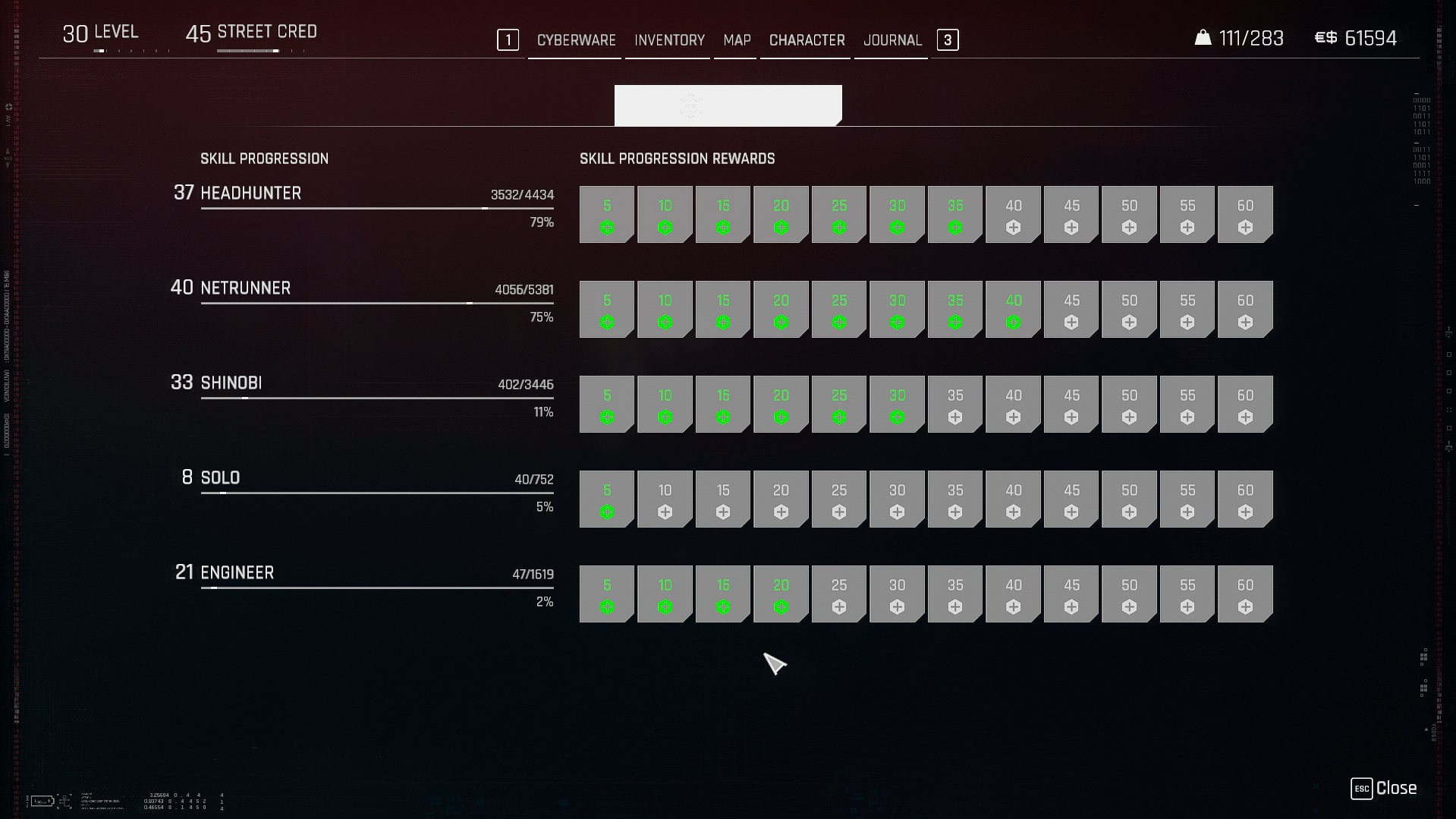1456x819 pixels.
Task: Select Engineer level 25 locked reward
Action: point(838,594)
